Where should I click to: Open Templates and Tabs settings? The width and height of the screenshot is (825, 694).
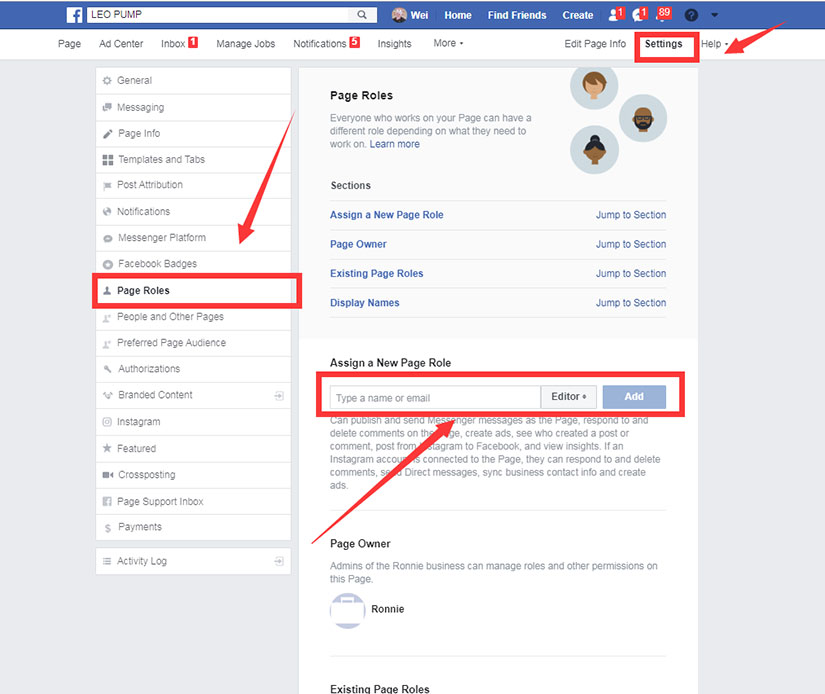(193, 159)
